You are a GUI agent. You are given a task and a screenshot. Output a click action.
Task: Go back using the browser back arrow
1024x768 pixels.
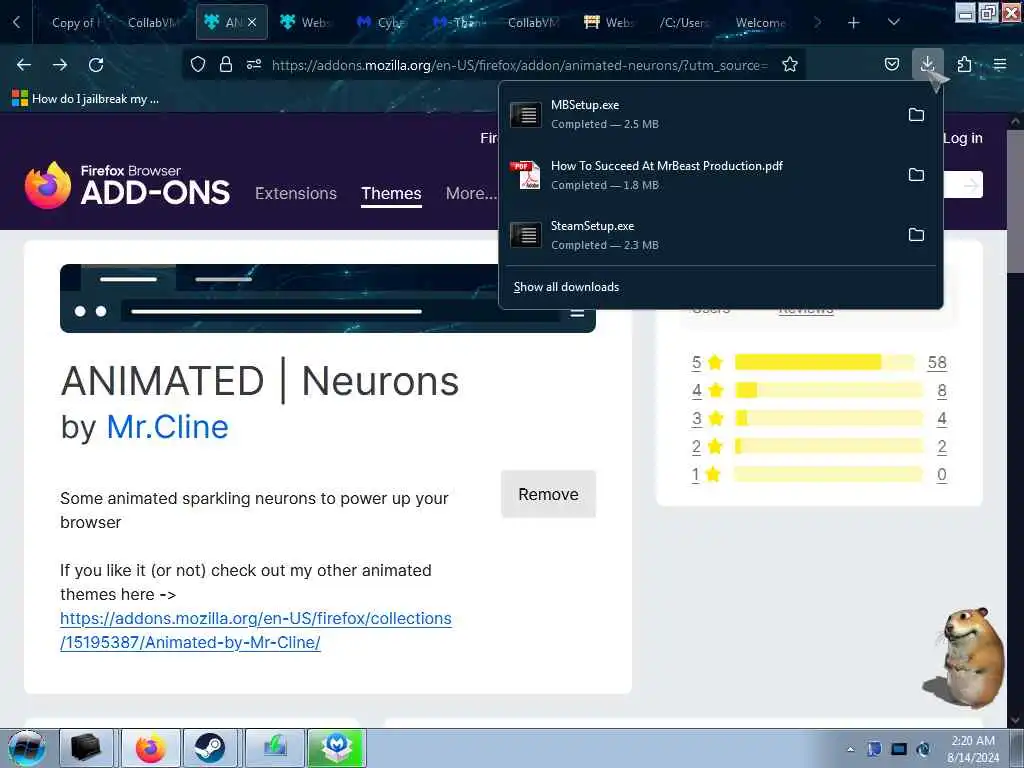point(24,65)
